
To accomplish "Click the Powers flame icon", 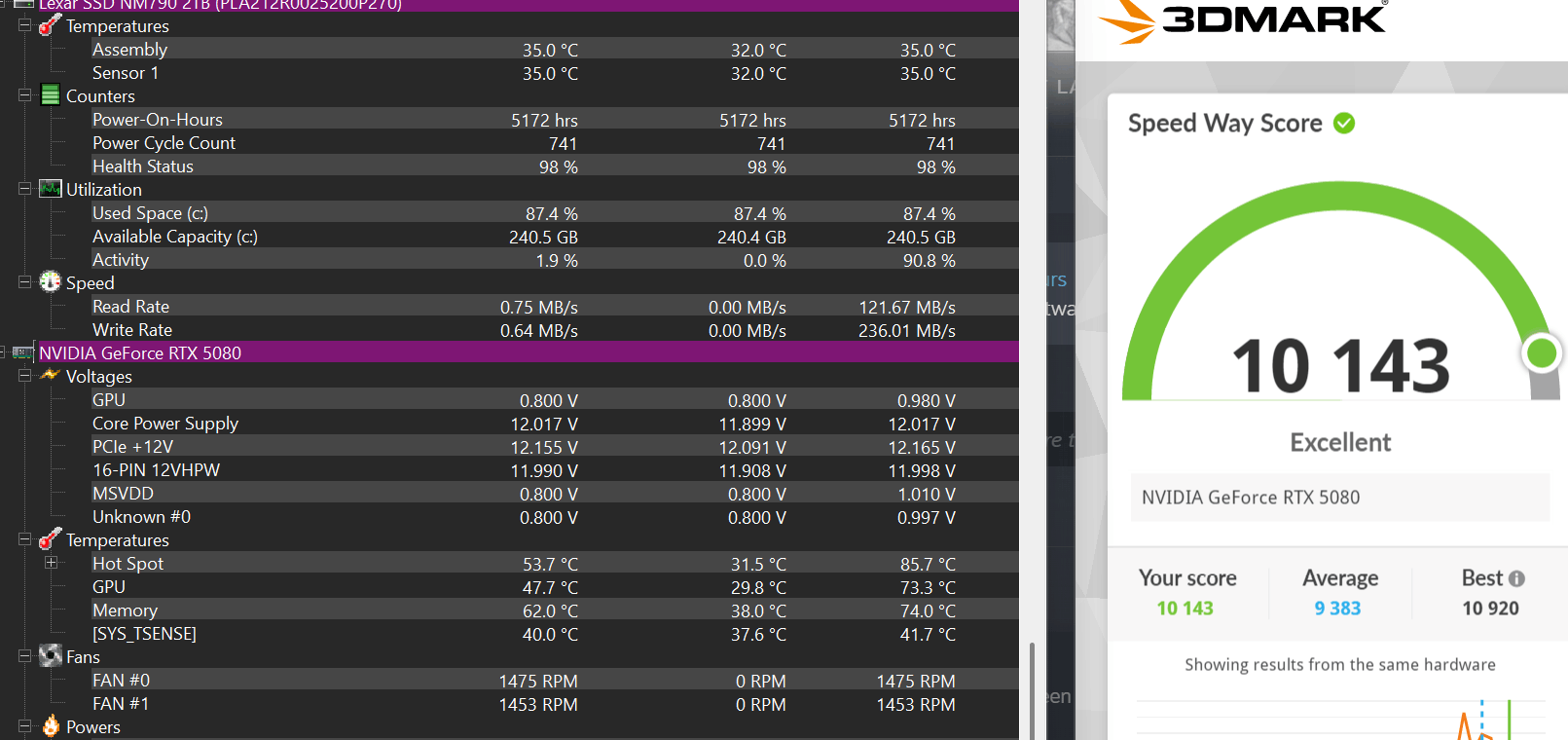I will point(51,726).
